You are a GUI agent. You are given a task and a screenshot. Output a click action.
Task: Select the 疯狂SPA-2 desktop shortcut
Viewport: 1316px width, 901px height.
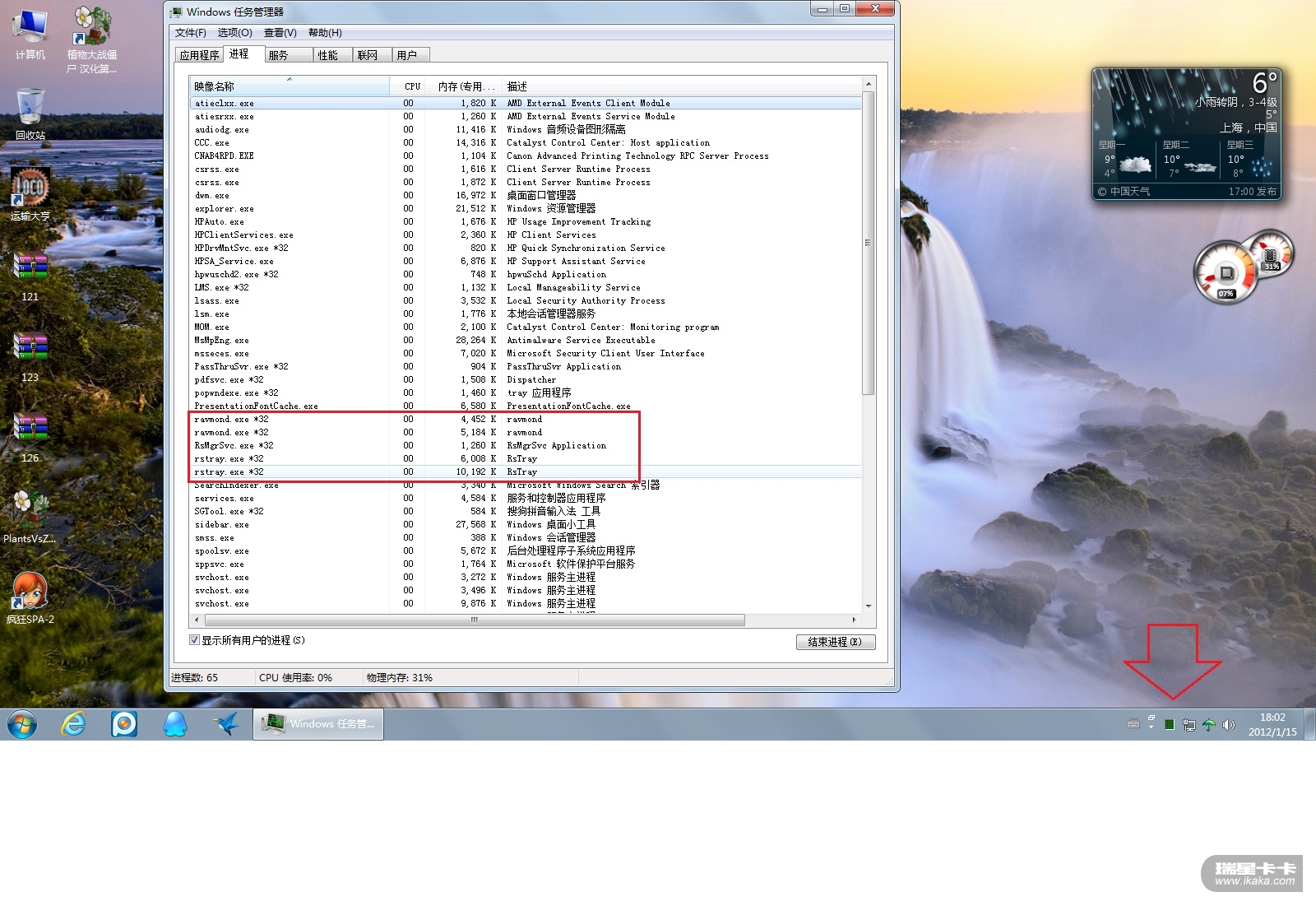click(30, 598)
